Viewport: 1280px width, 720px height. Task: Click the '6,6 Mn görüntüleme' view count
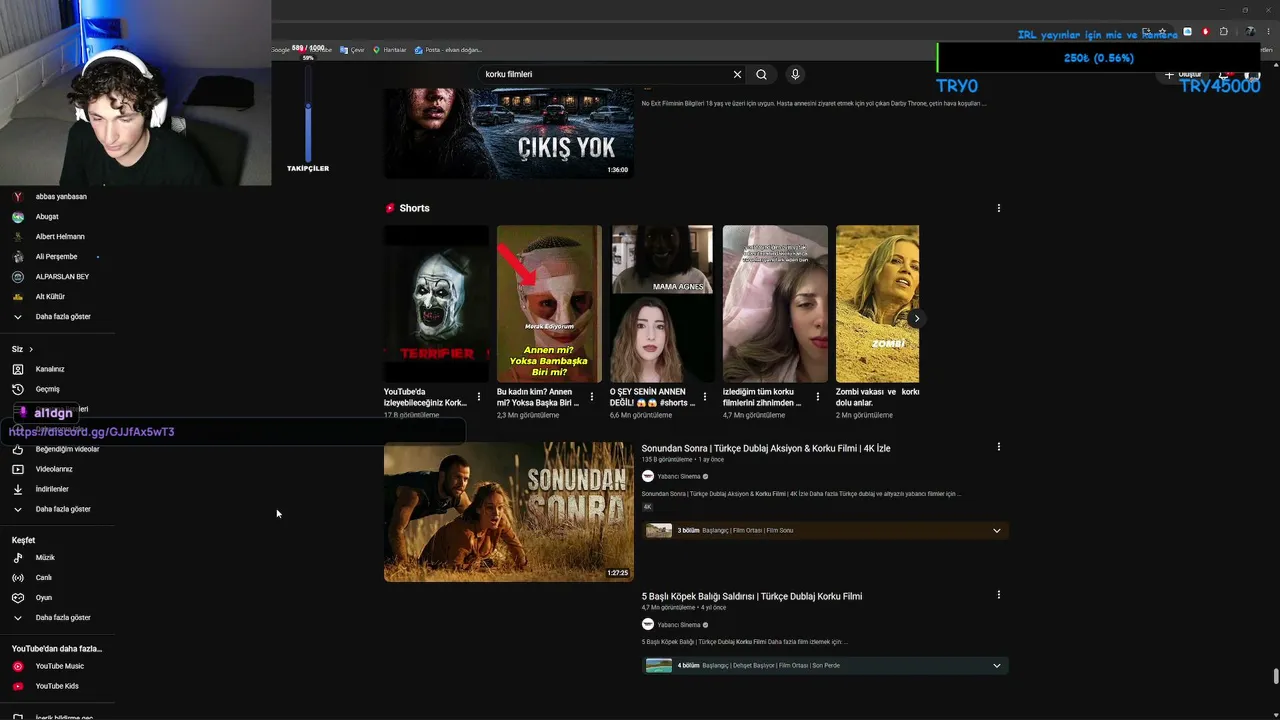(639, 415)
